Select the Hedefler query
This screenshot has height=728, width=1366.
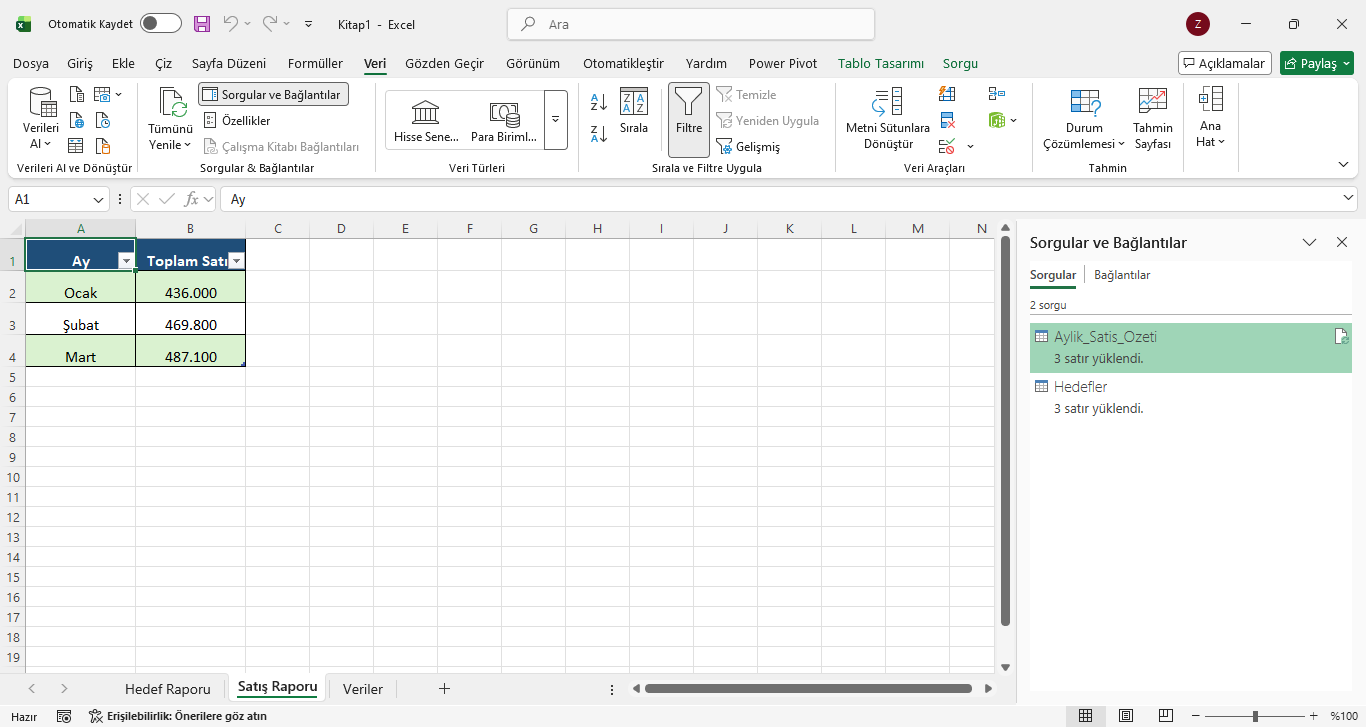point(1190,397)
